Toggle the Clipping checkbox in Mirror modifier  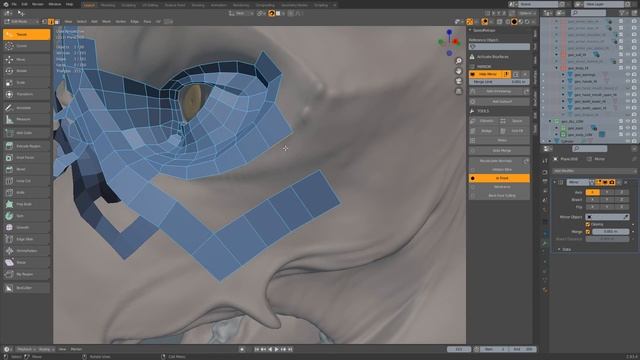588,224
